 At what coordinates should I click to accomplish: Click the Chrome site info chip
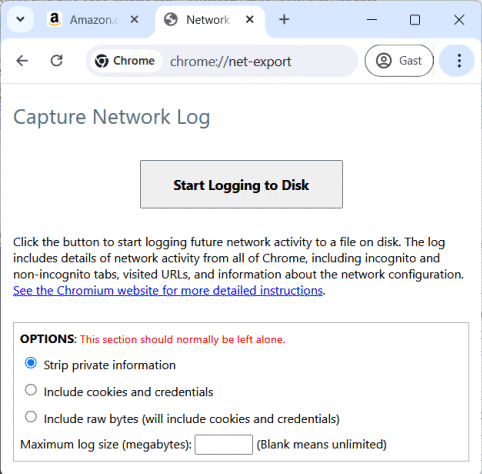[x=125, y=61]
